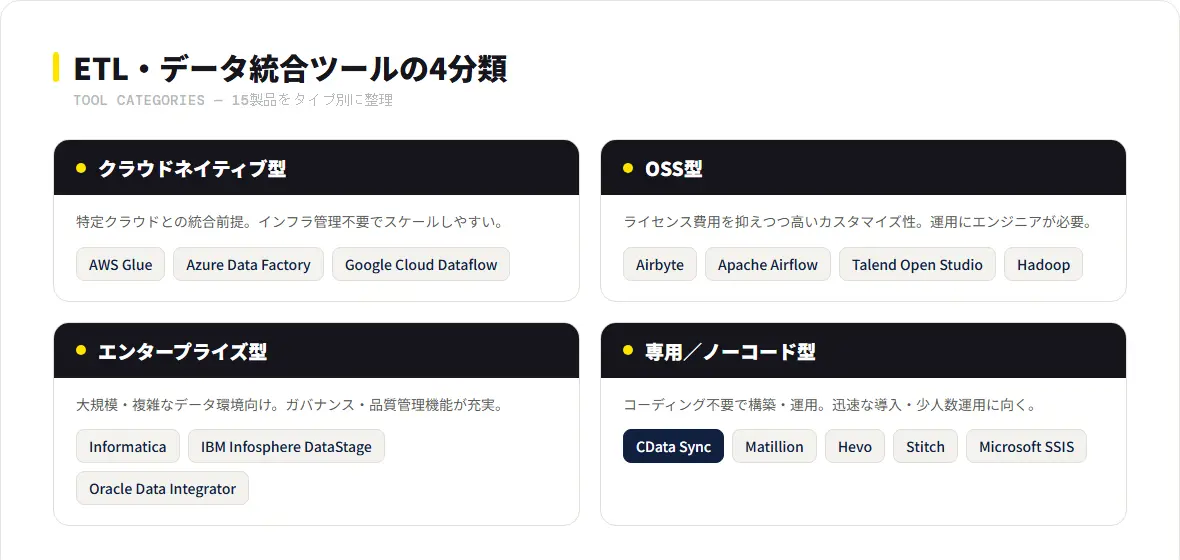Select the Apache Airflow chip

768,264
